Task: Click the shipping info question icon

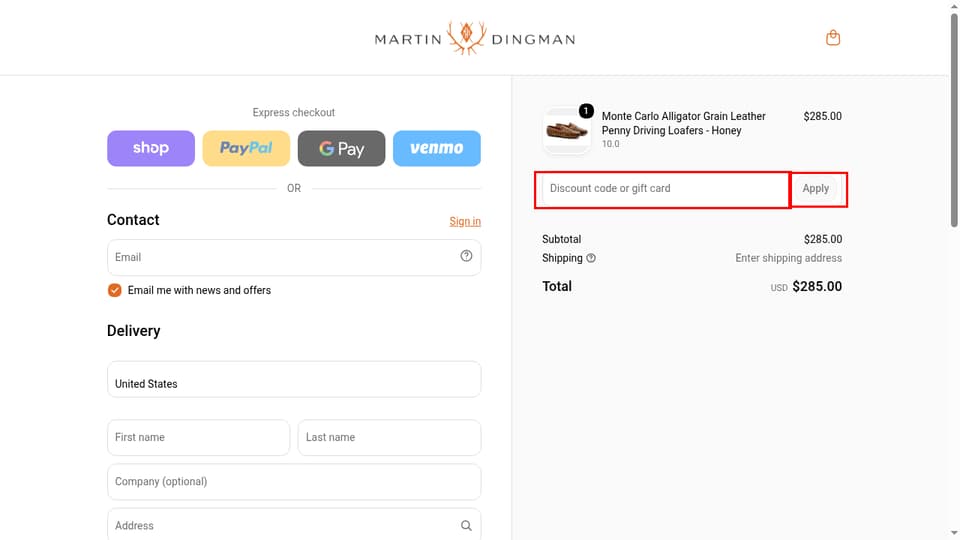Action: pos(591,258)
